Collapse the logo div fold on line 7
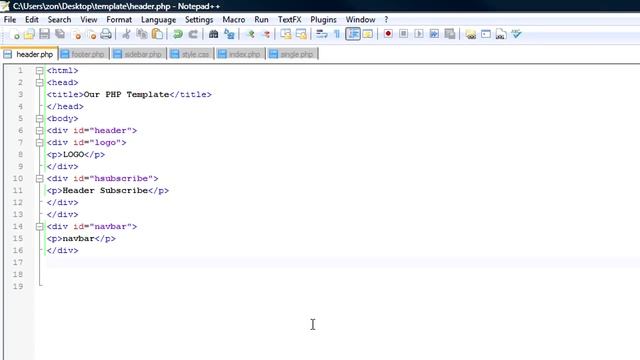The height and width of the screenshot is (360, 640). click(x=40, y=143)
